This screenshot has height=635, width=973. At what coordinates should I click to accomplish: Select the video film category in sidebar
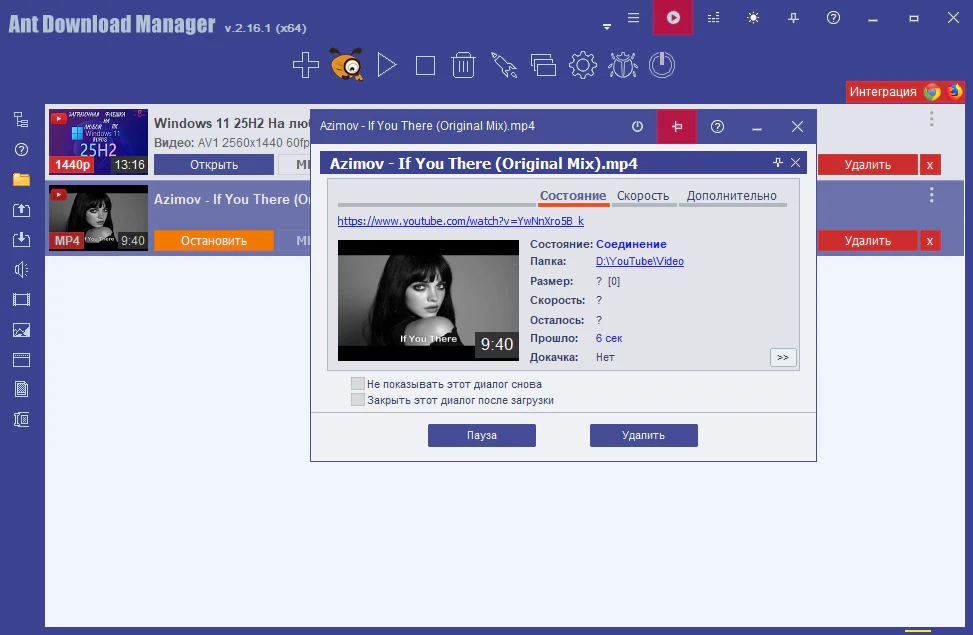pyautogui.click(x=21, y=299)
